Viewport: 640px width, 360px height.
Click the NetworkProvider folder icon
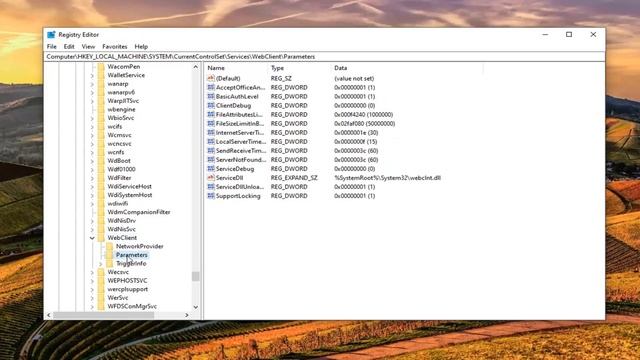[x=109, y=246]
